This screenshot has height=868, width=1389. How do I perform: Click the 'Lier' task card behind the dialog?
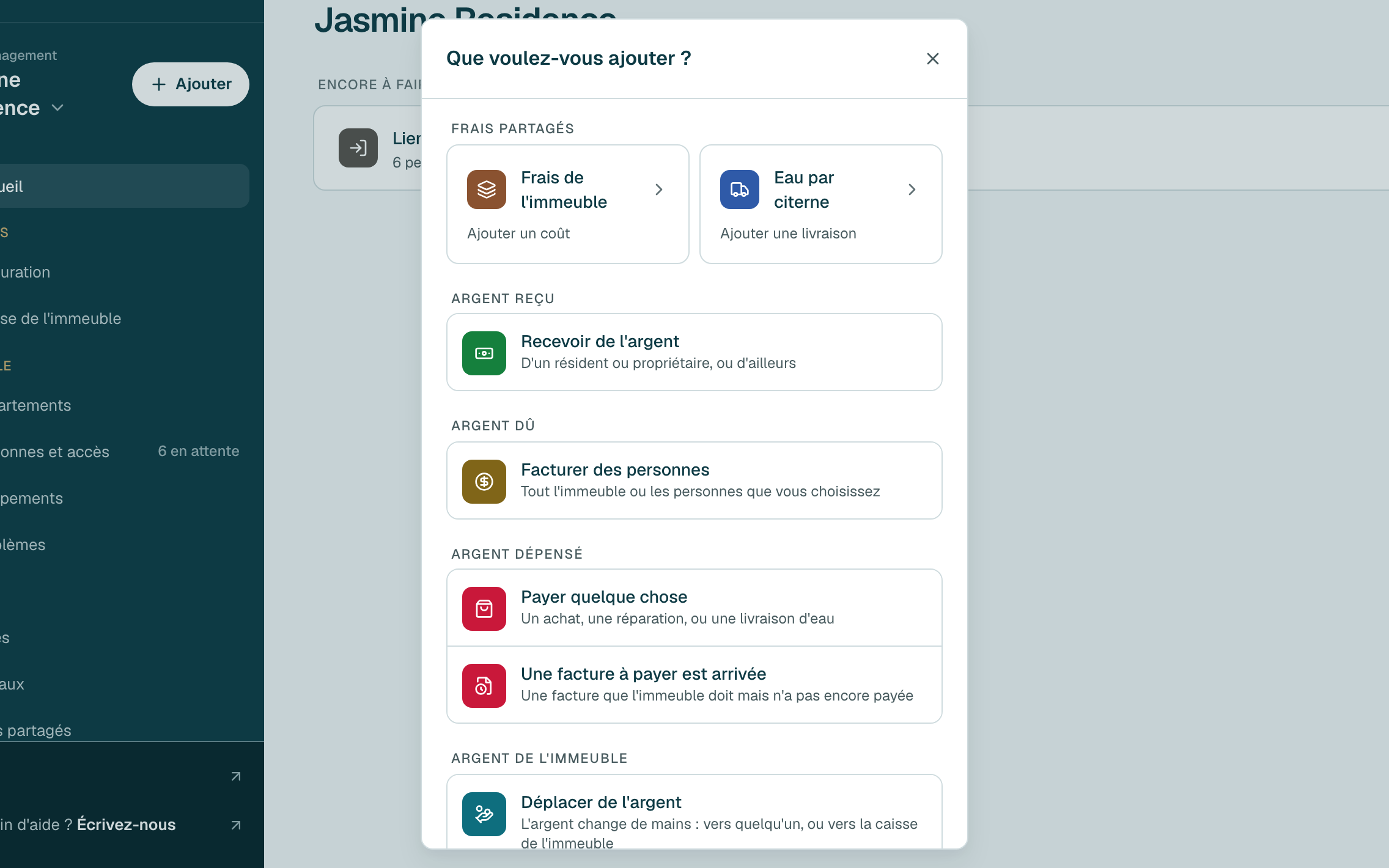pyautogui.click(x=367, y=148)
